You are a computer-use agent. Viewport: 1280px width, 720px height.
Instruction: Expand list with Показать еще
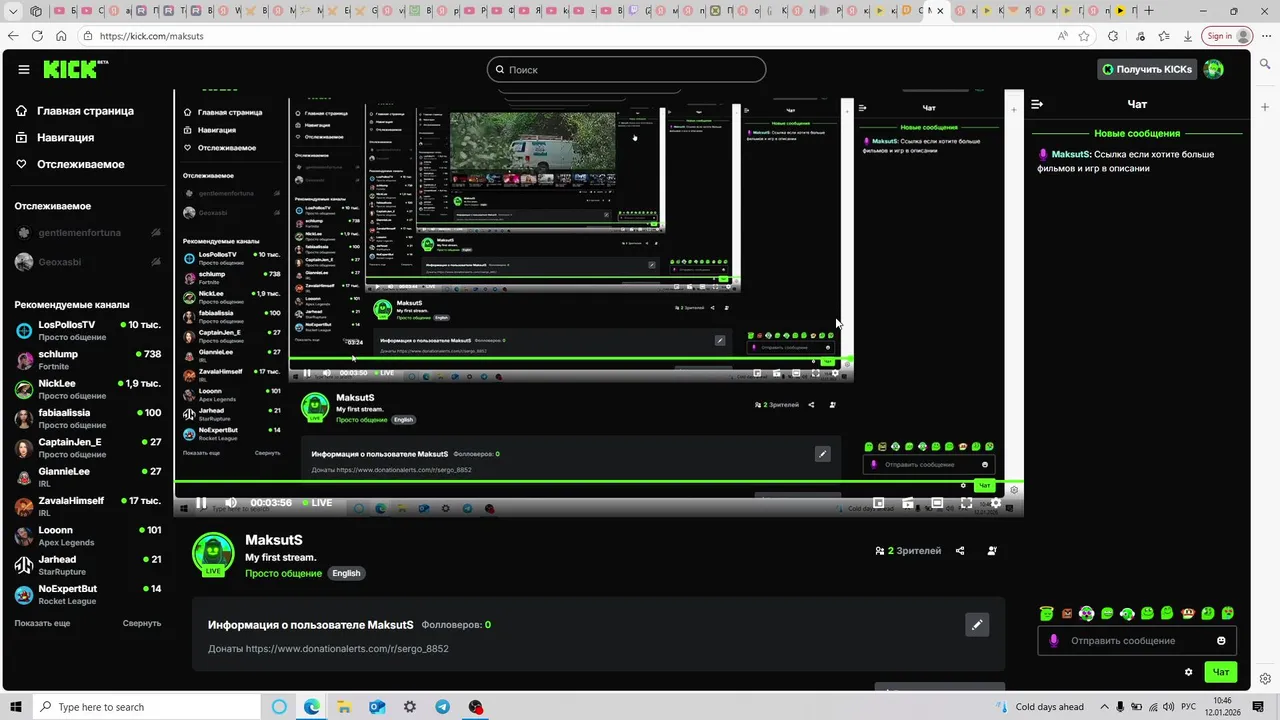[42, 623]
